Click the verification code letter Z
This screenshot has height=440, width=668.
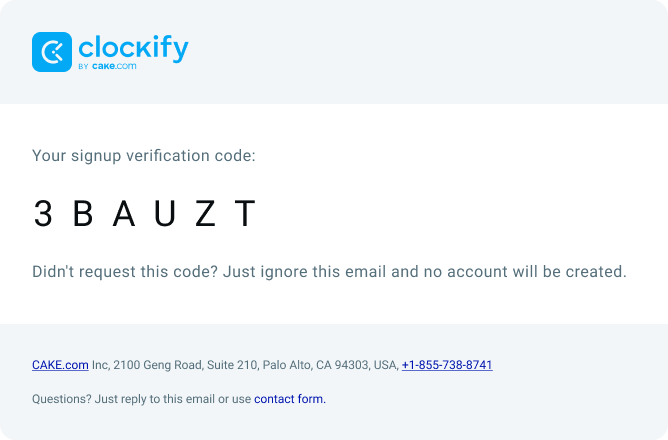[205, 213]
